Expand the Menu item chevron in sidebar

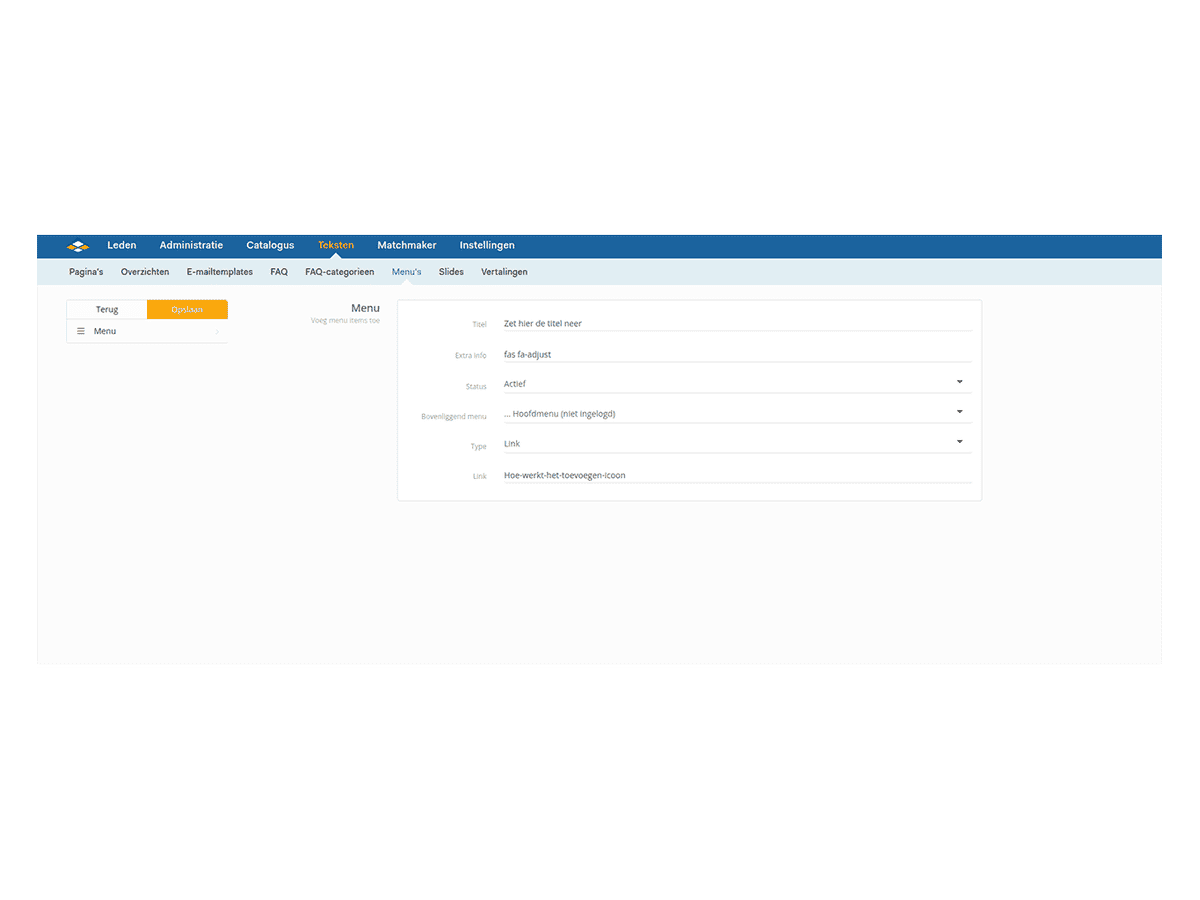click(x=217, y=332)
